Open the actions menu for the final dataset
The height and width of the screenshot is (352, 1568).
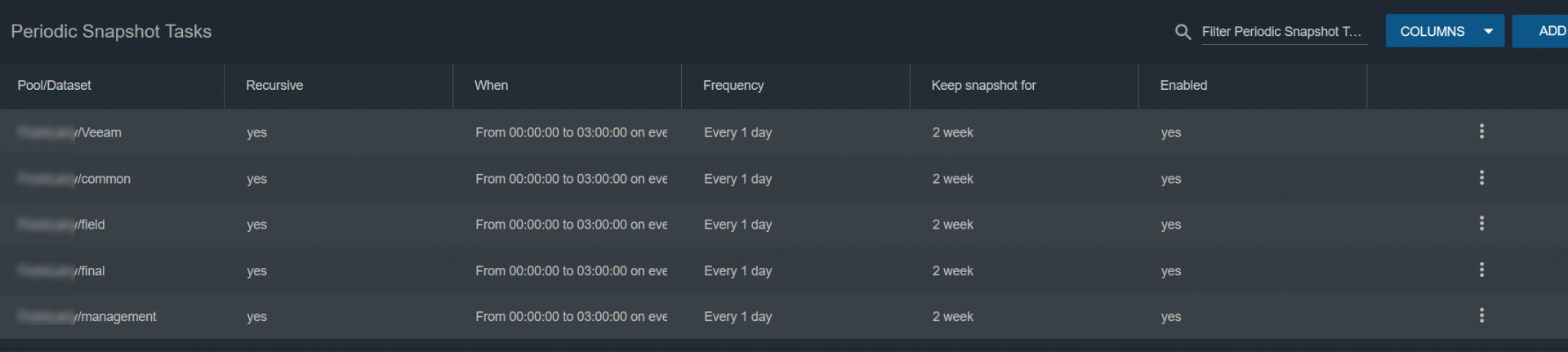1481,270
